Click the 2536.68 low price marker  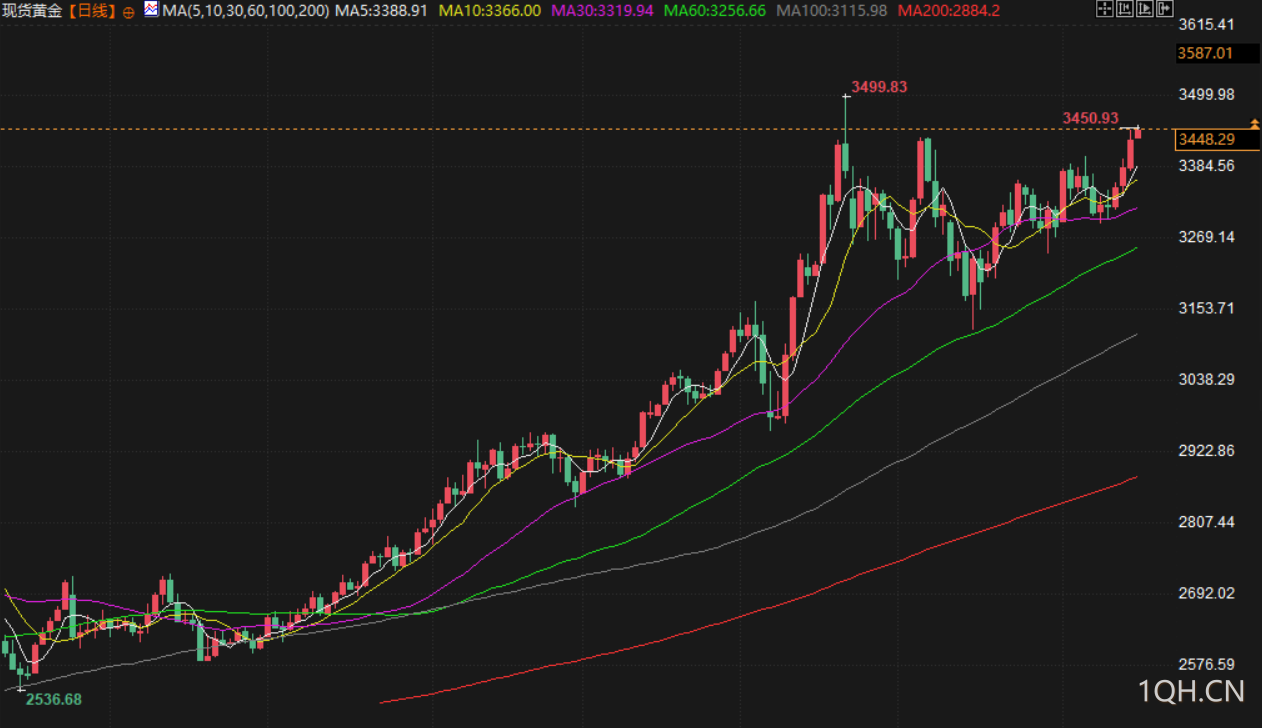coord(53,699)
